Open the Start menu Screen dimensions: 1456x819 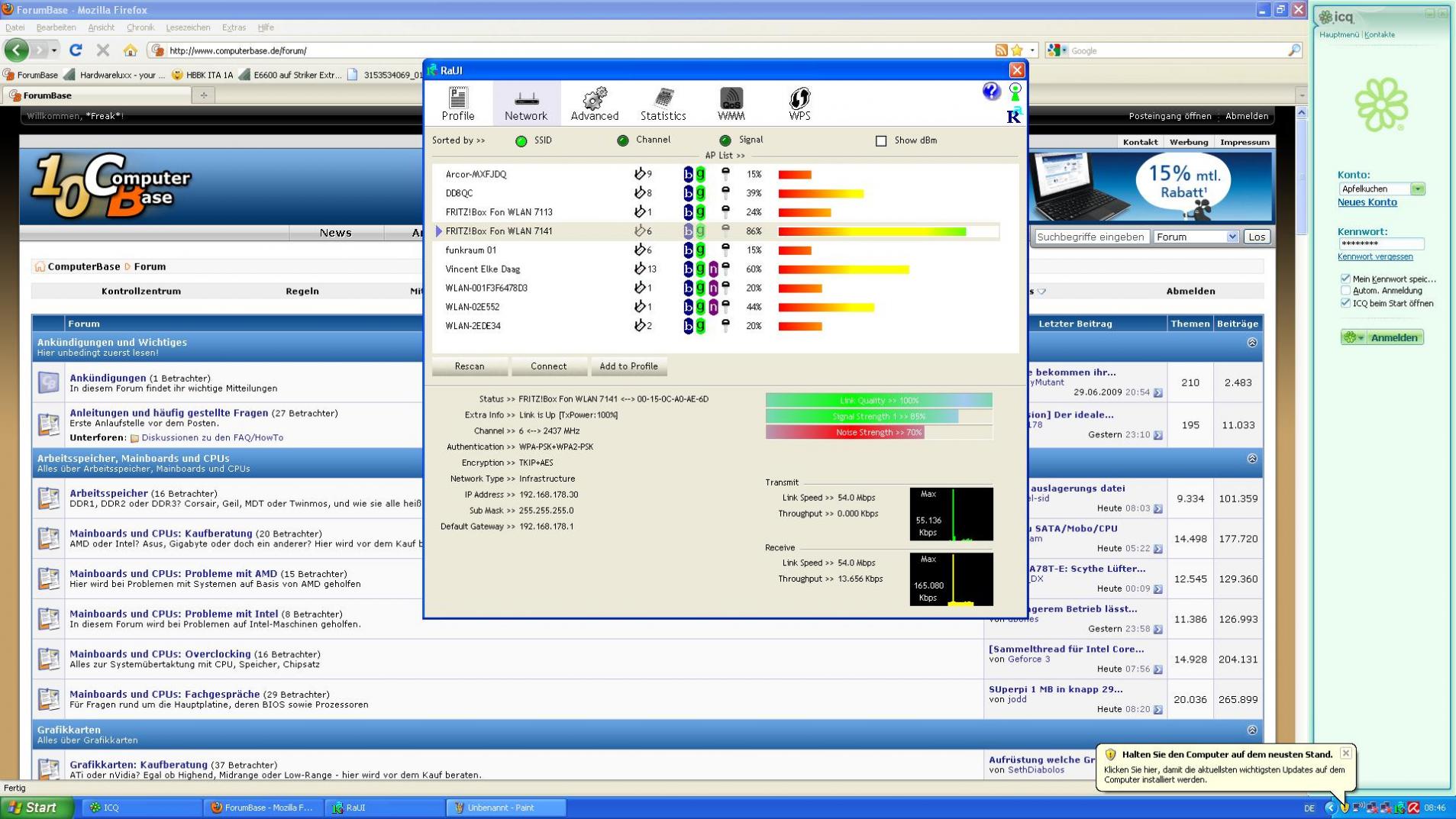coord(35,808)
